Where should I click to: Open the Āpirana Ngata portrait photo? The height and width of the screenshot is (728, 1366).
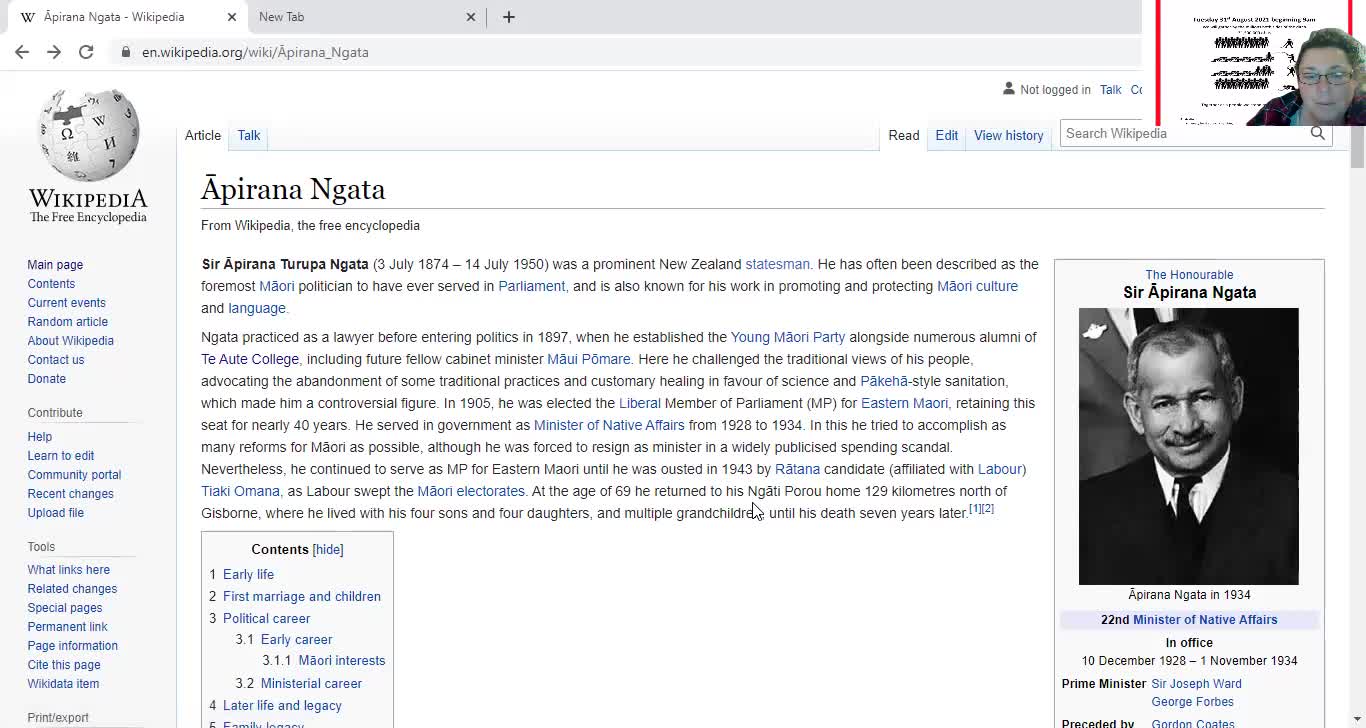click(x=1188, y=446)
